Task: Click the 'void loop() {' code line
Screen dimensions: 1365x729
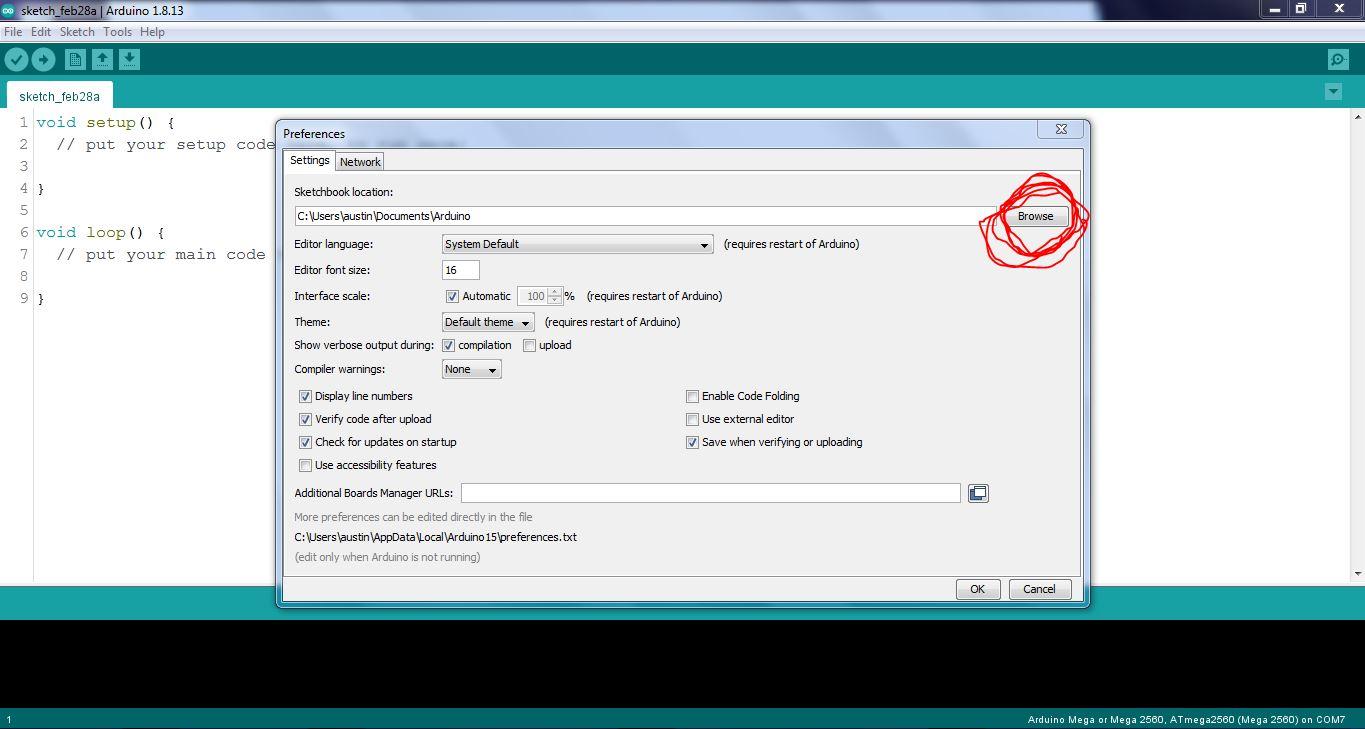Action: [x=100, y=232]
